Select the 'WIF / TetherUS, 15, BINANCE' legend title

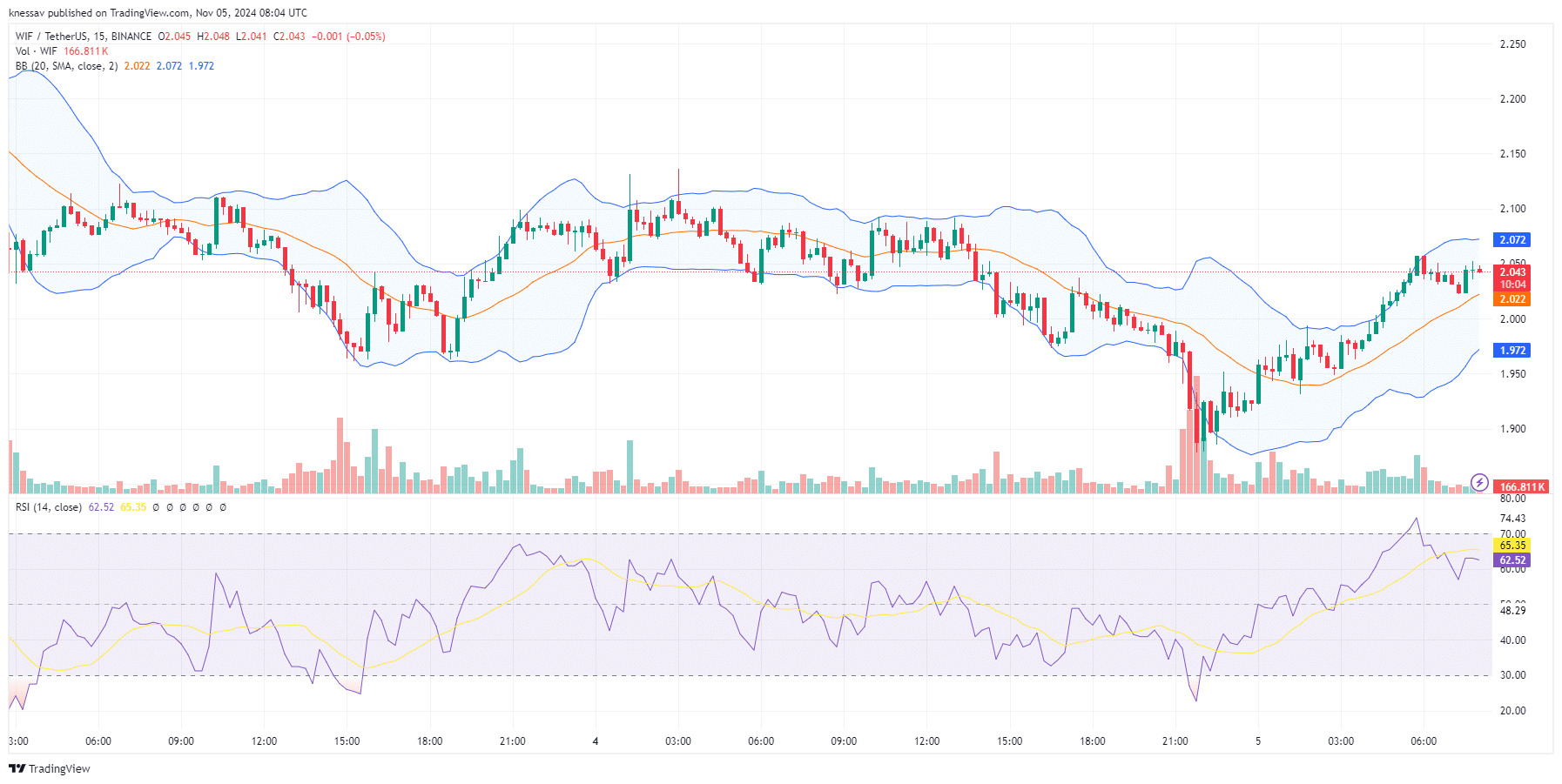pyautogui.click(x=84, y=37)
